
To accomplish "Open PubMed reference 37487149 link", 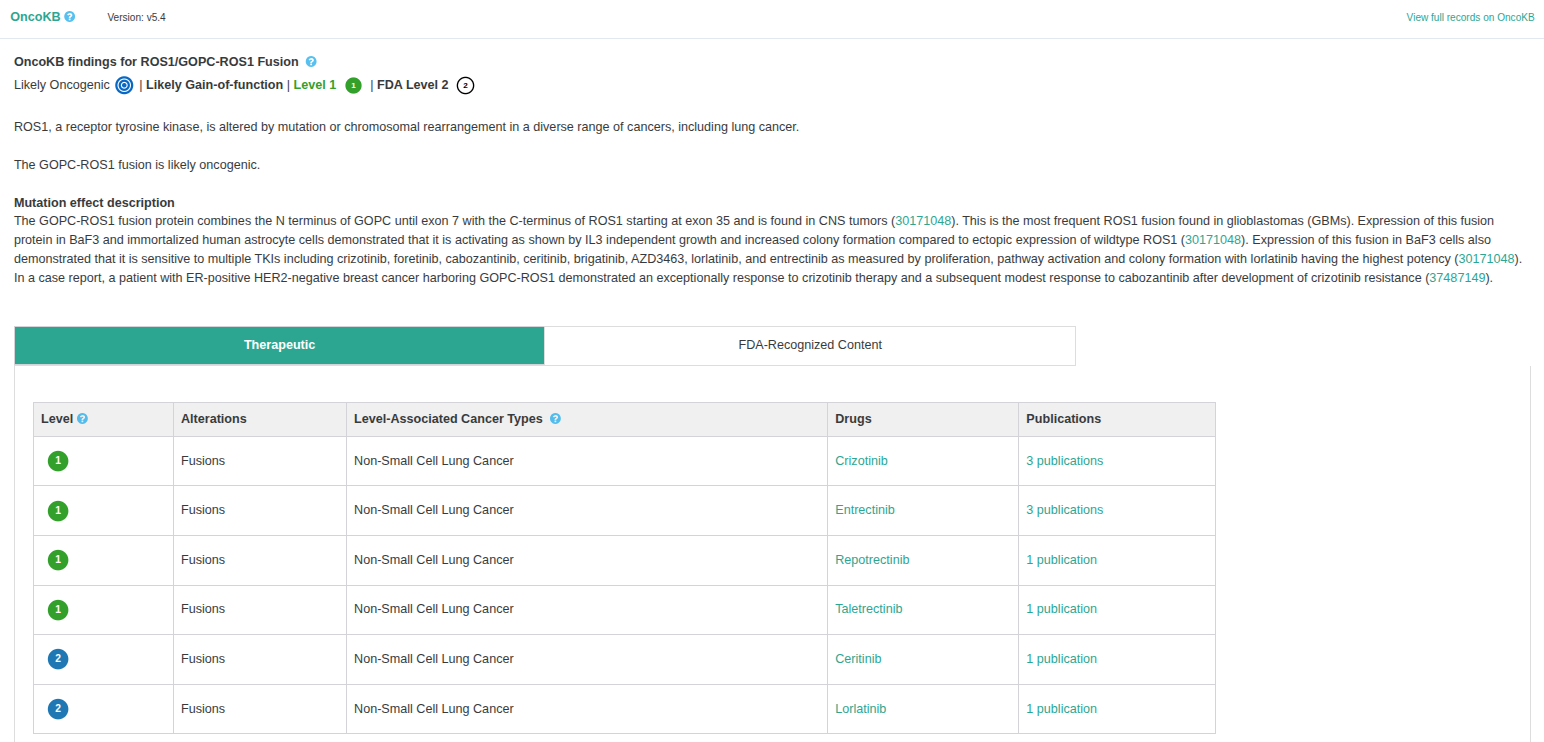I will click(1458, 278).
